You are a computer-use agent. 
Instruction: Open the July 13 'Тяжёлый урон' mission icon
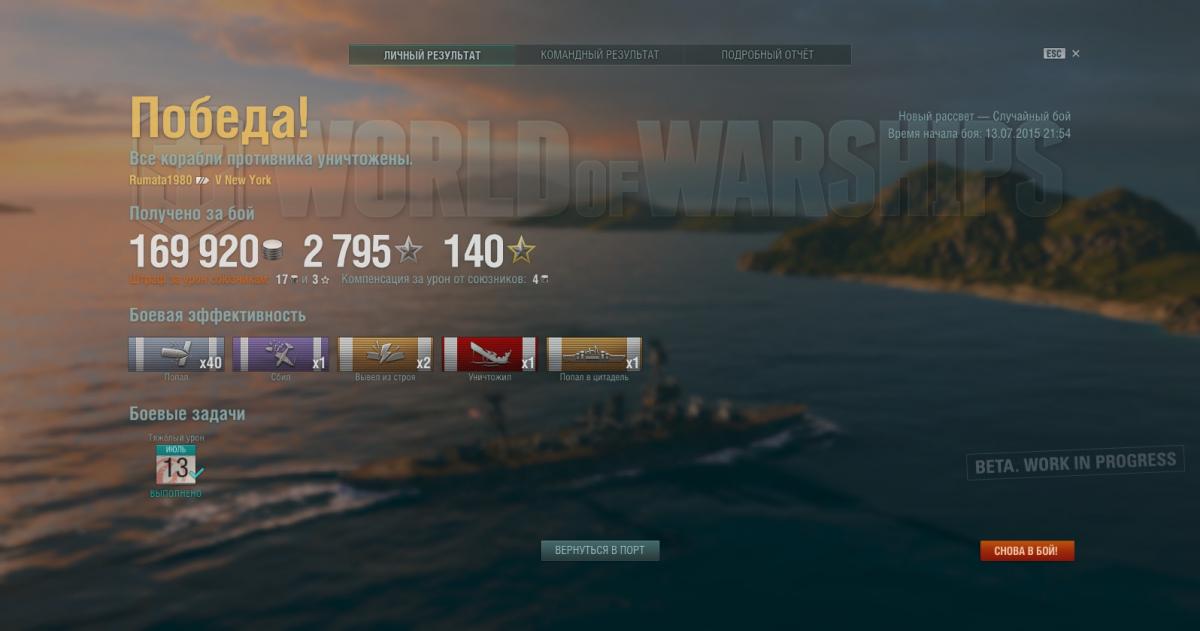[176, 465]
